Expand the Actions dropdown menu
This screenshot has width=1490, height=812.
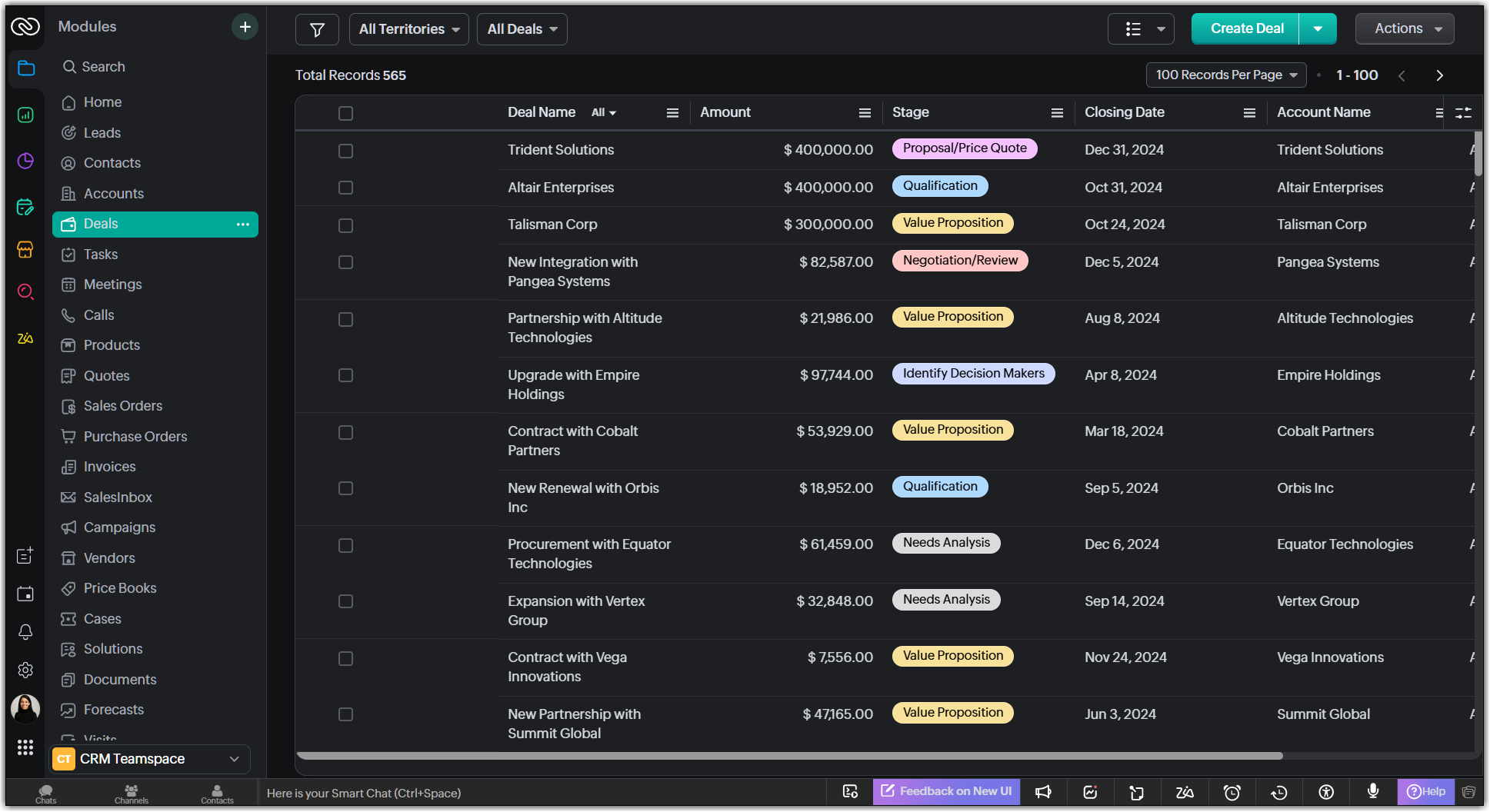tap(1405, 29)
